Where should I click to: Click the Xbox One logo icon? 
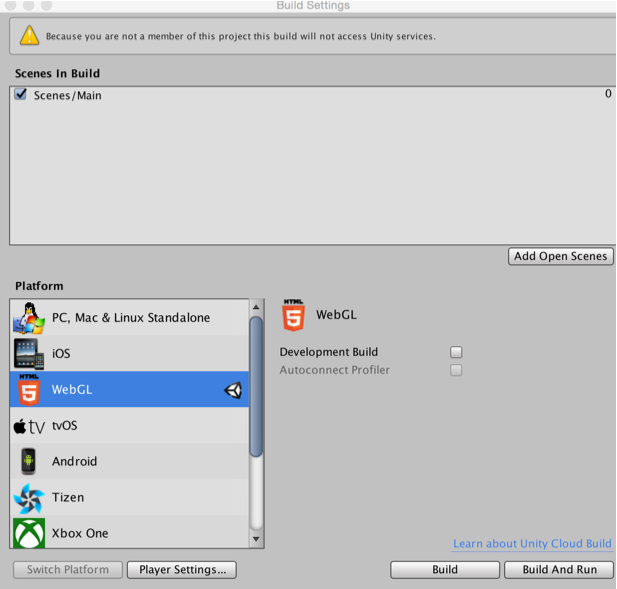(x=29, y=534)
